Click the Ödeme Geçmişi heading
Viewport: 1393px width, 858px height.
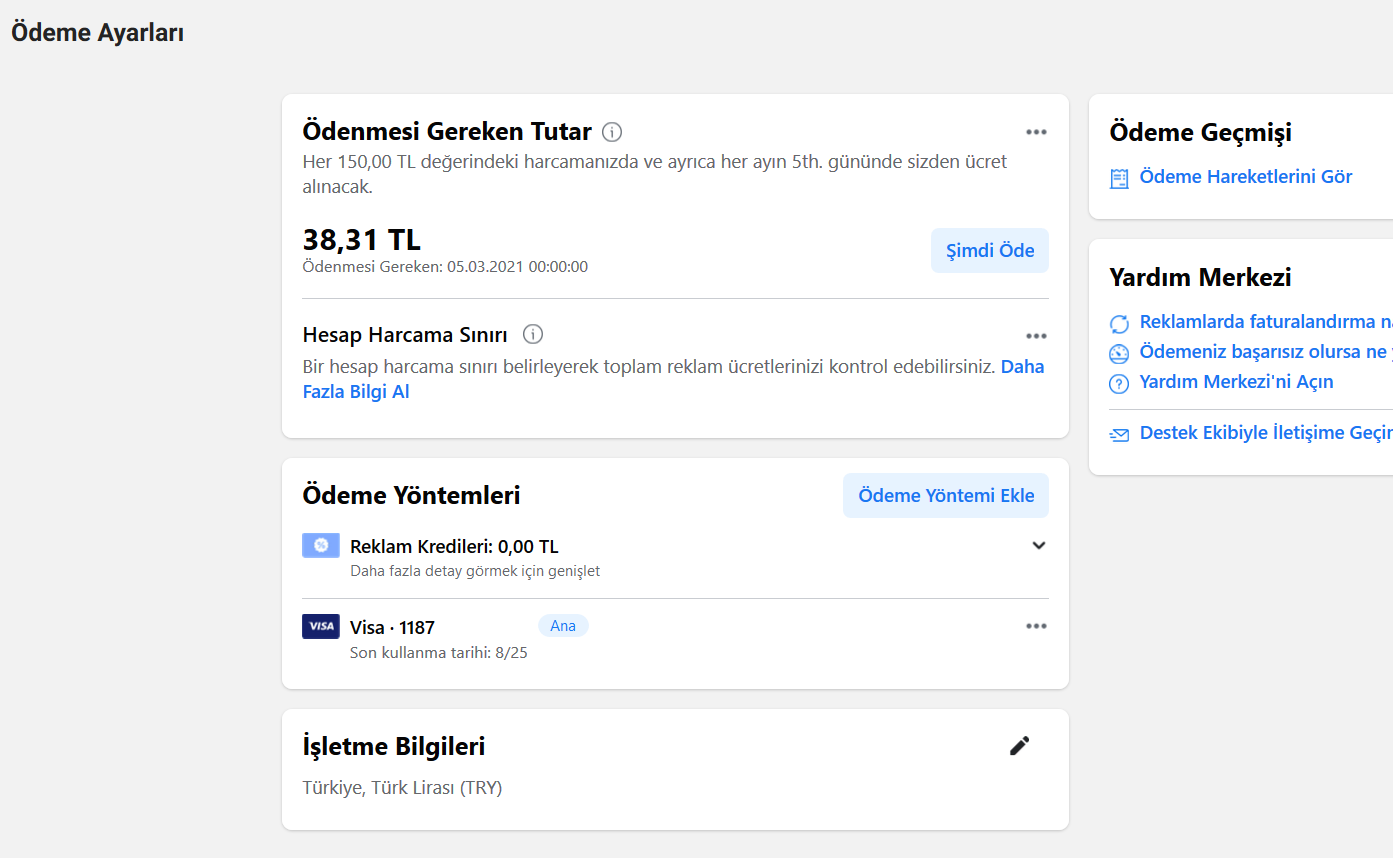1200,133
